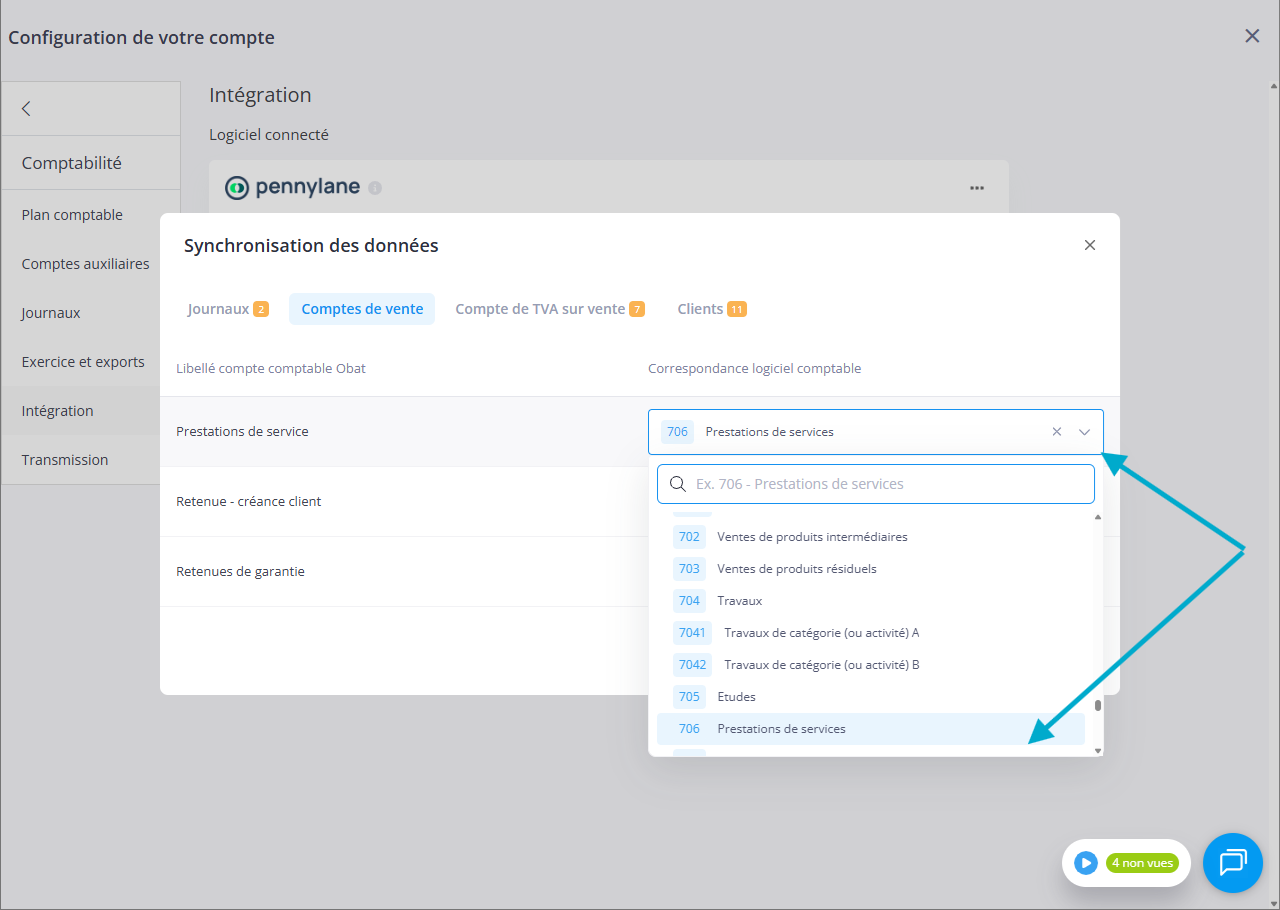Go back using the sidebar arrow

pos(27,109)
